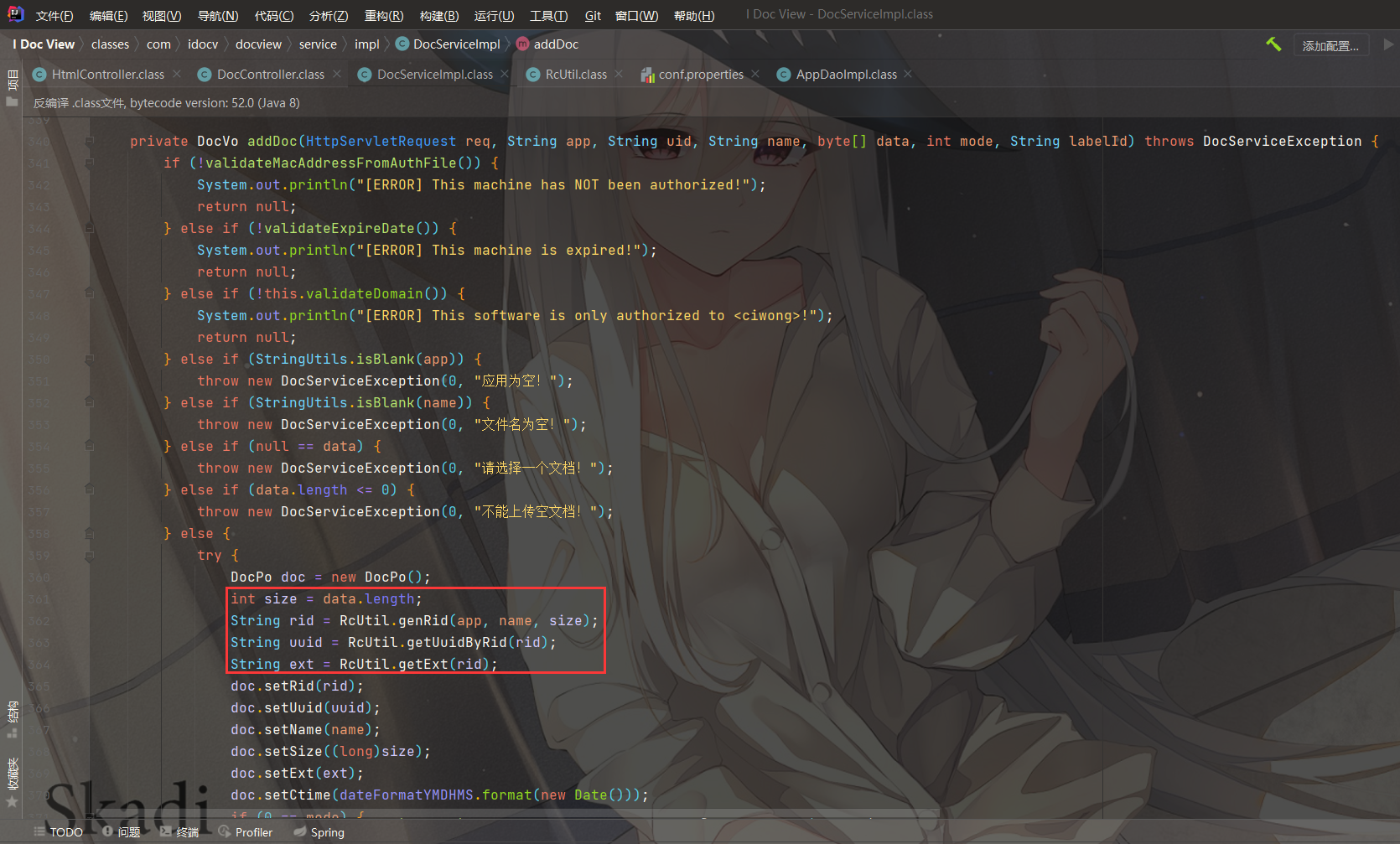The image size is (1400, 844).
Task: Open the 导航(N) menu
Action: (218, 15)
